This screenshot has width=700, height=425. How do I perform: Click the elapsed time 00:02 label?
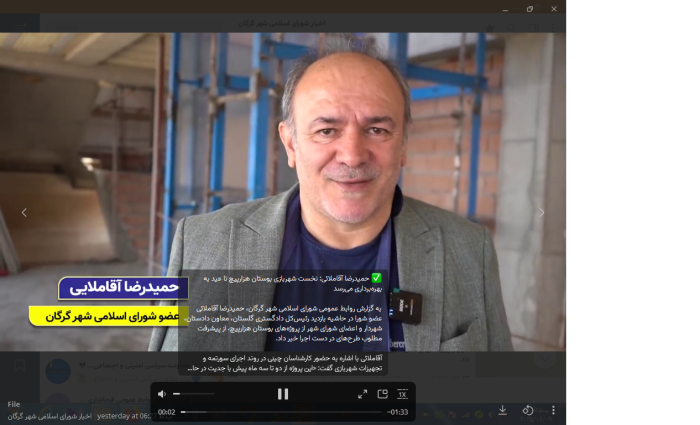click(x=167, y=412)
